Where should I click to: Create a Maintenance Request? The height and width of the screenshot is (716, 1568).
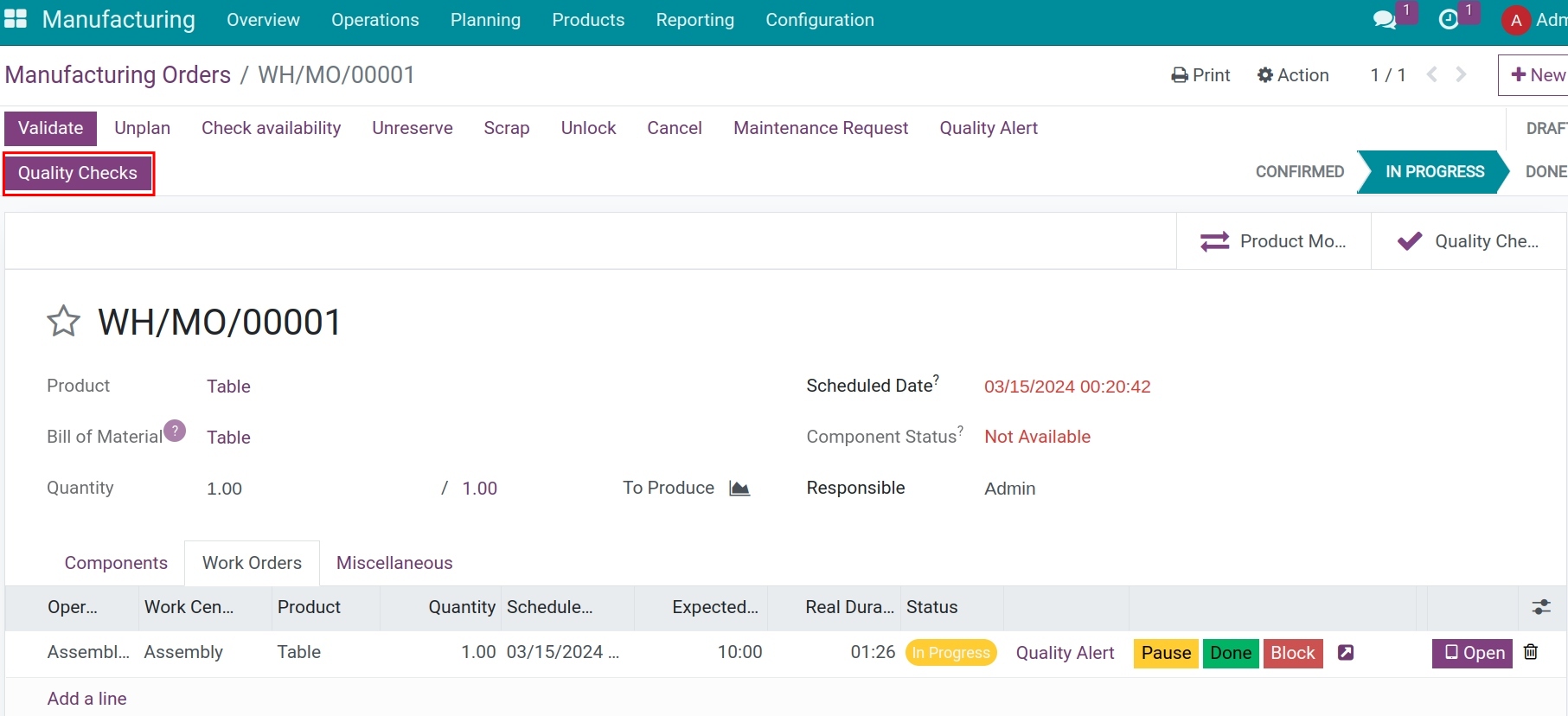821,128
